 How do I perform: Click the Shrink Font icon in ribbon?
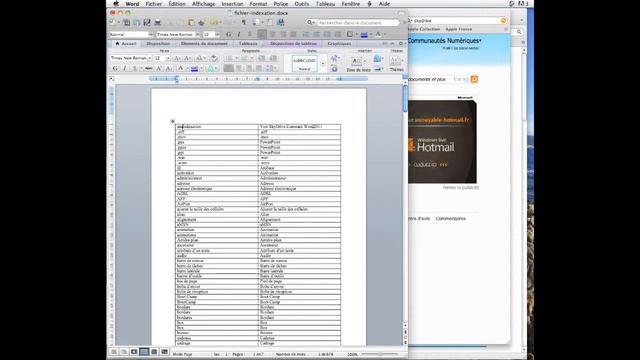[x=187, y=58]
